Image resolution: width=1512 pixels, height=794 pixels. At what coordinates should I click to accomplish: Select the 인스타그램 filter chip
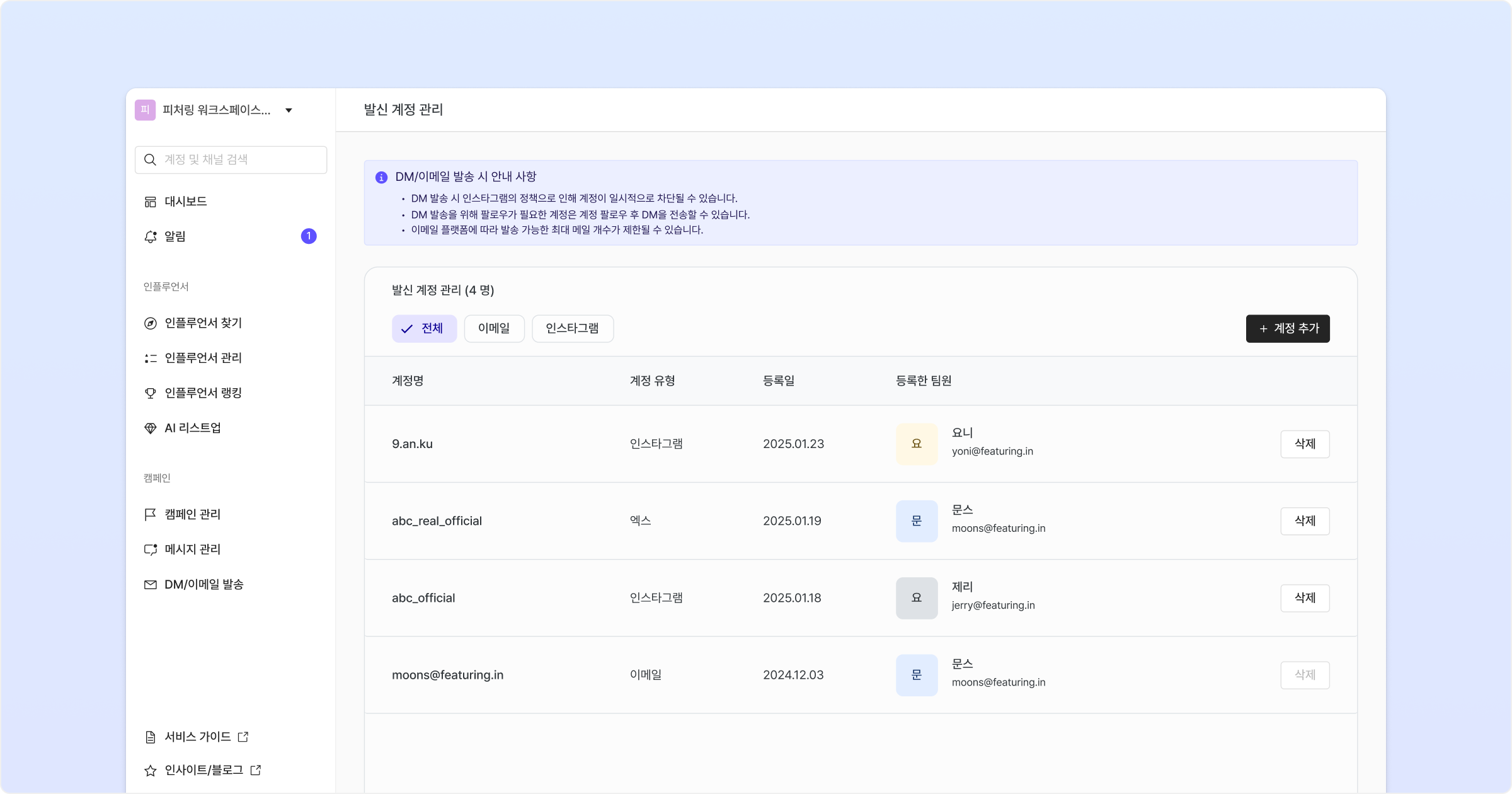click(573, 329)
